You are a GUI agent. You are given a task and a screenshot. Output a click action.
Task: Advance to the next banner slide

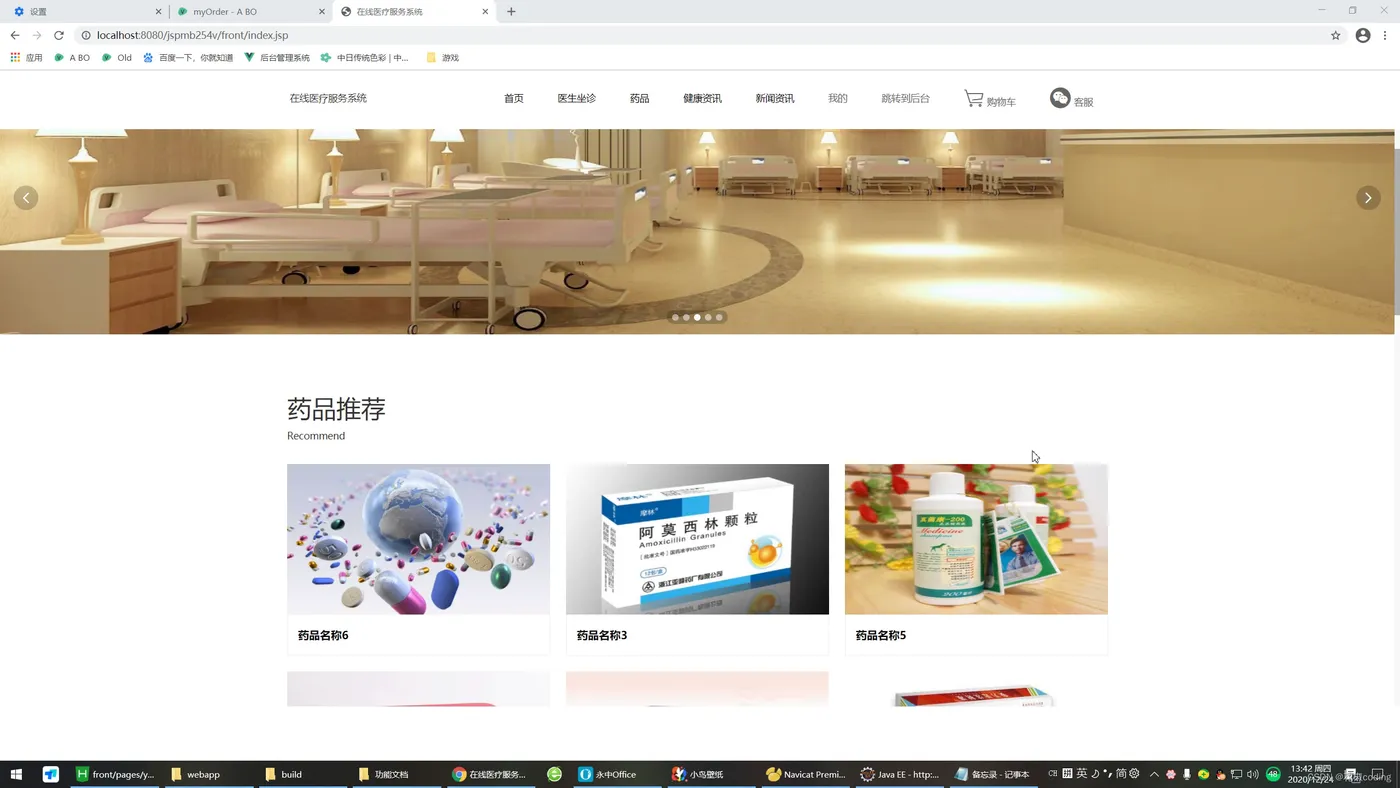[1368, 198]
